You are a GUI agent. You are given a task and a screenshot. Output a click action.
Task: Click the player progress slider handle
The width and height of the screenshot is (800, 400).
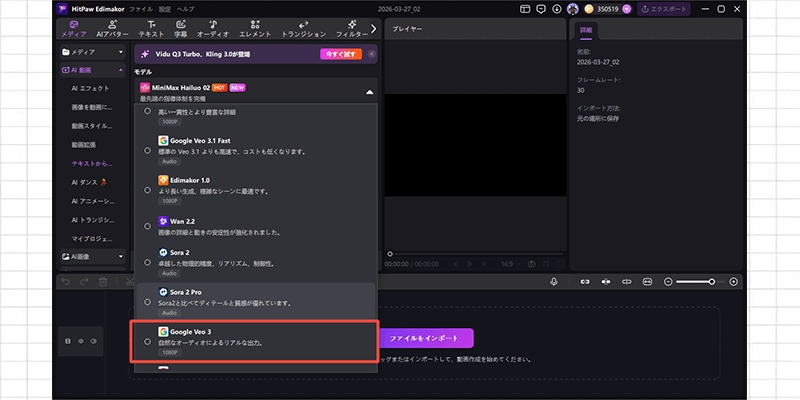tap(390, 254)
